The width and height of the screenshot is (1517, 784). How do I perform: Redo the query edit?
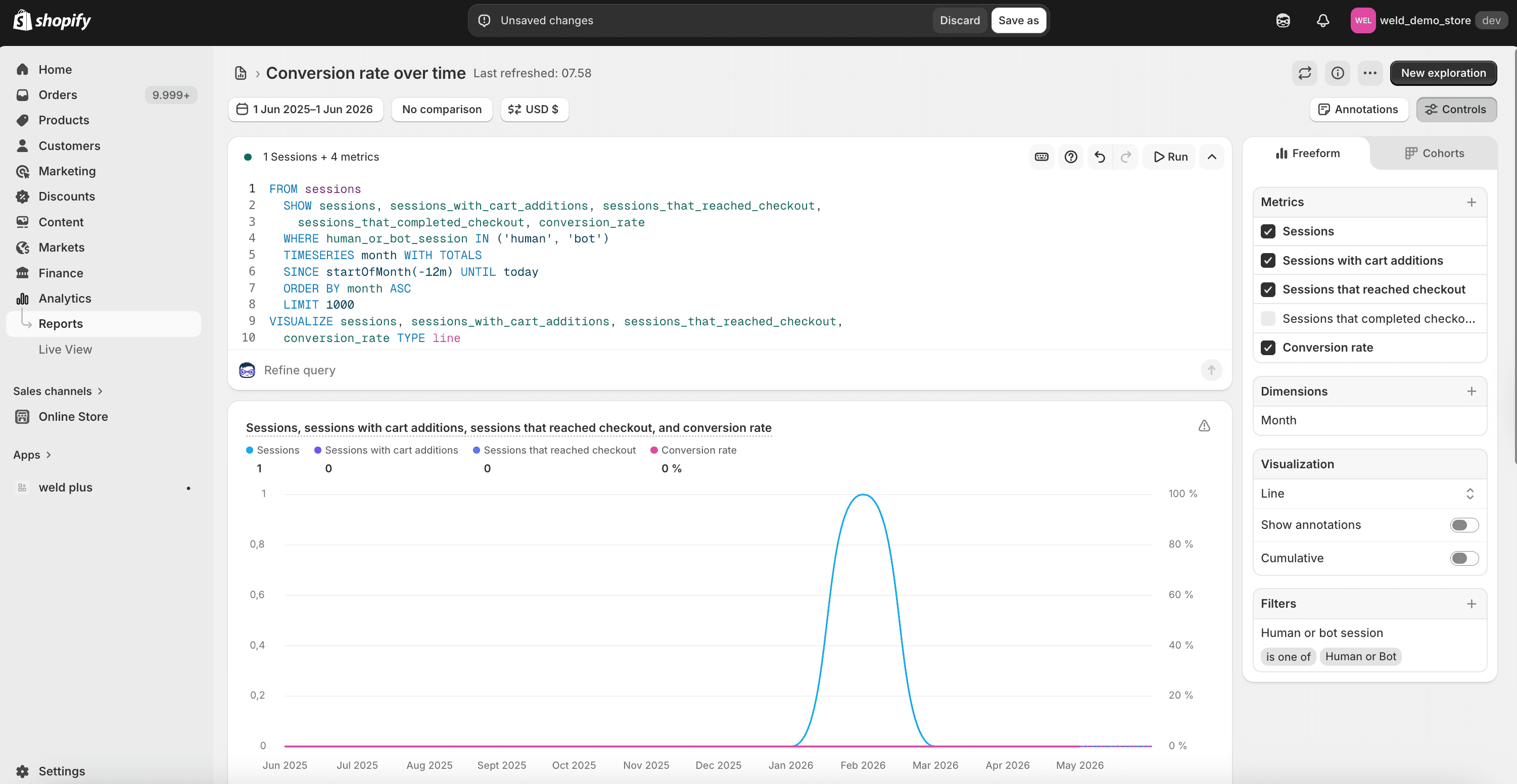(1125, 157)
